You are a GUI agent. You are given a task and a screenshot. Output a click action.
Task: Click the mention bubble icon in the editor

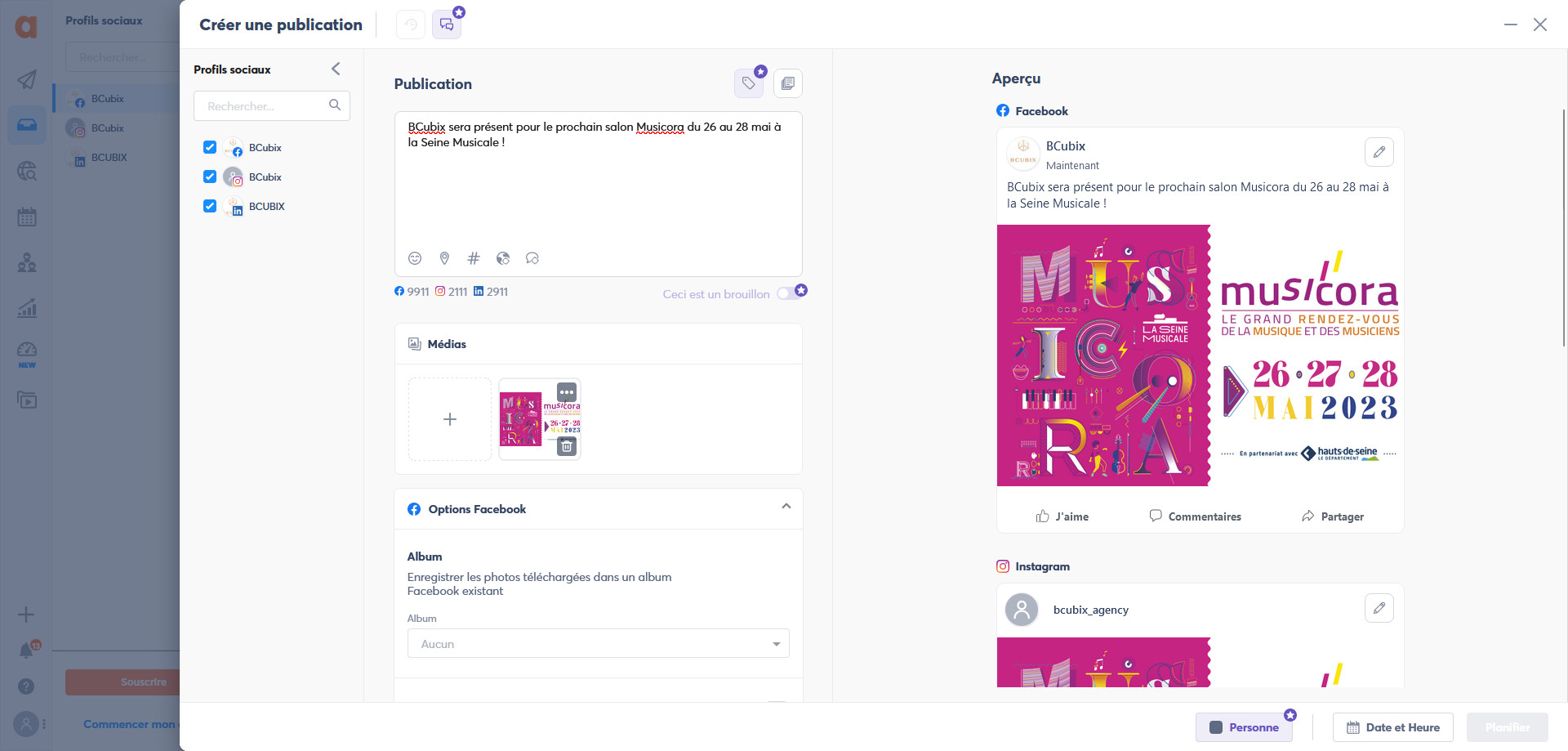coord(532,258)
